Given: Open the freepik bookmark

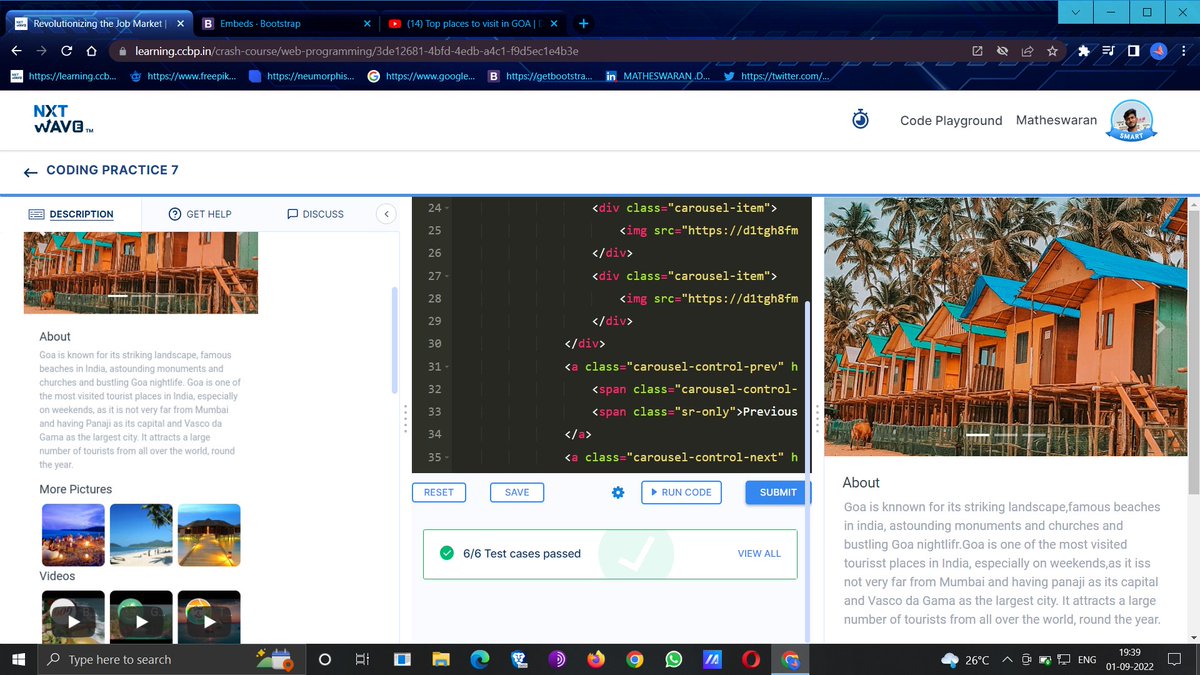Looking at the screenshot, I should point(183,76).
